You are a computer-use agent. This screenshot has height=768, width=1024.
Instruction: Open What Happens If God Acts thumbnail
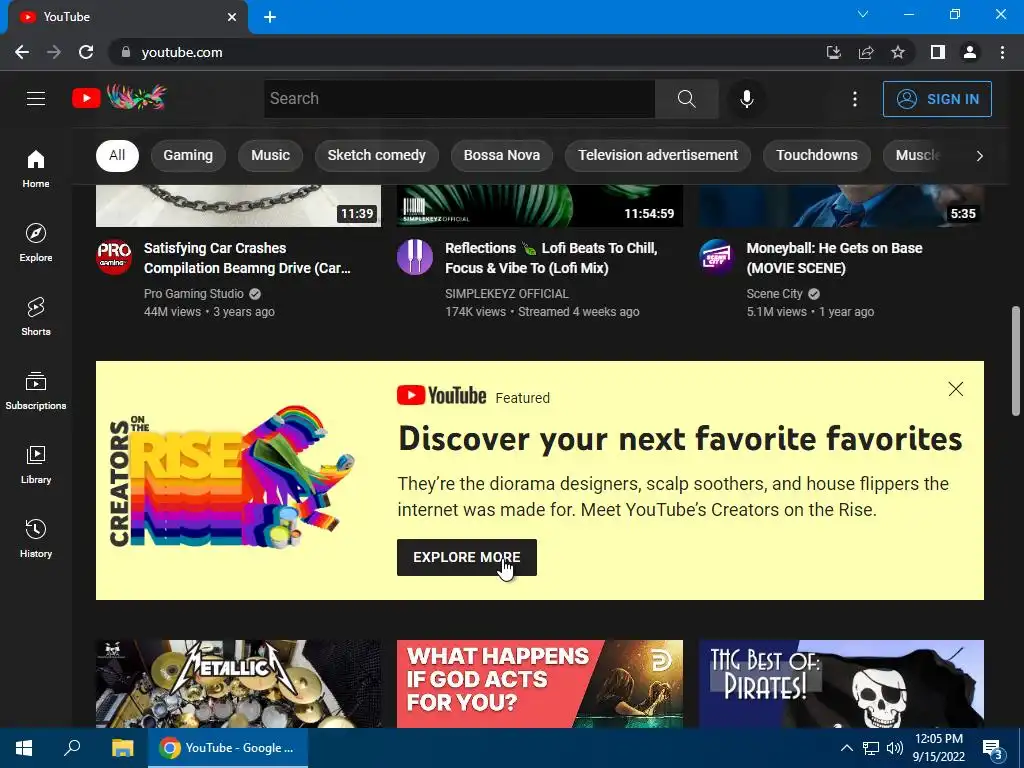click(x=539, y=684)
